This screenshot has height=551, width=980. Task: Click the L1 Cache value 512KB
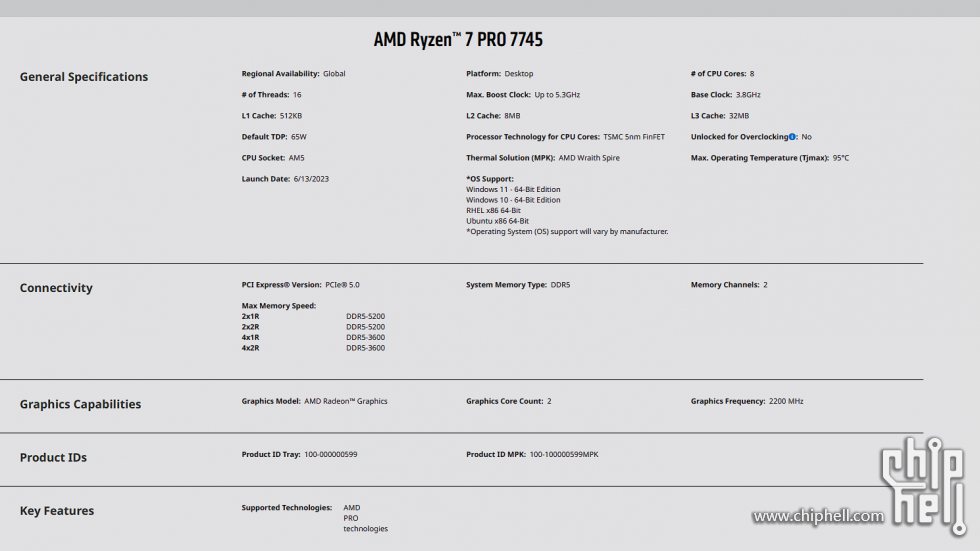pyautogui.click(x=291, y=116)
